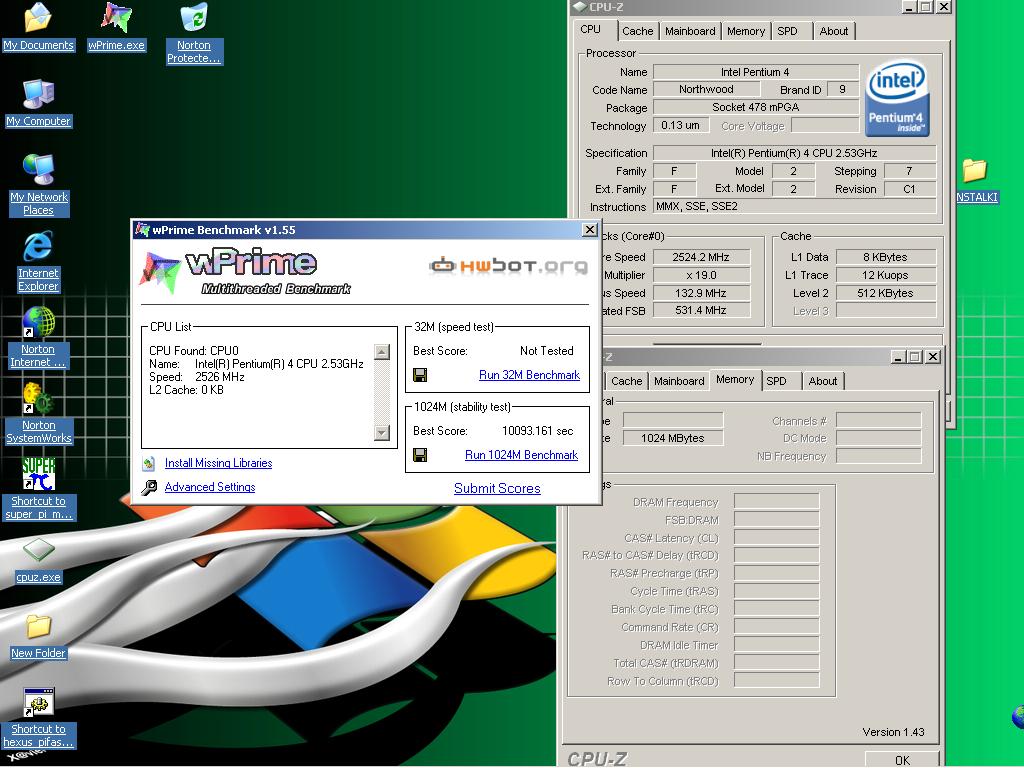This screenshot has height=768, width=1024.
Task: Click the Instructions field MMX, SSE, SSE2
Action: coord(794,206)
